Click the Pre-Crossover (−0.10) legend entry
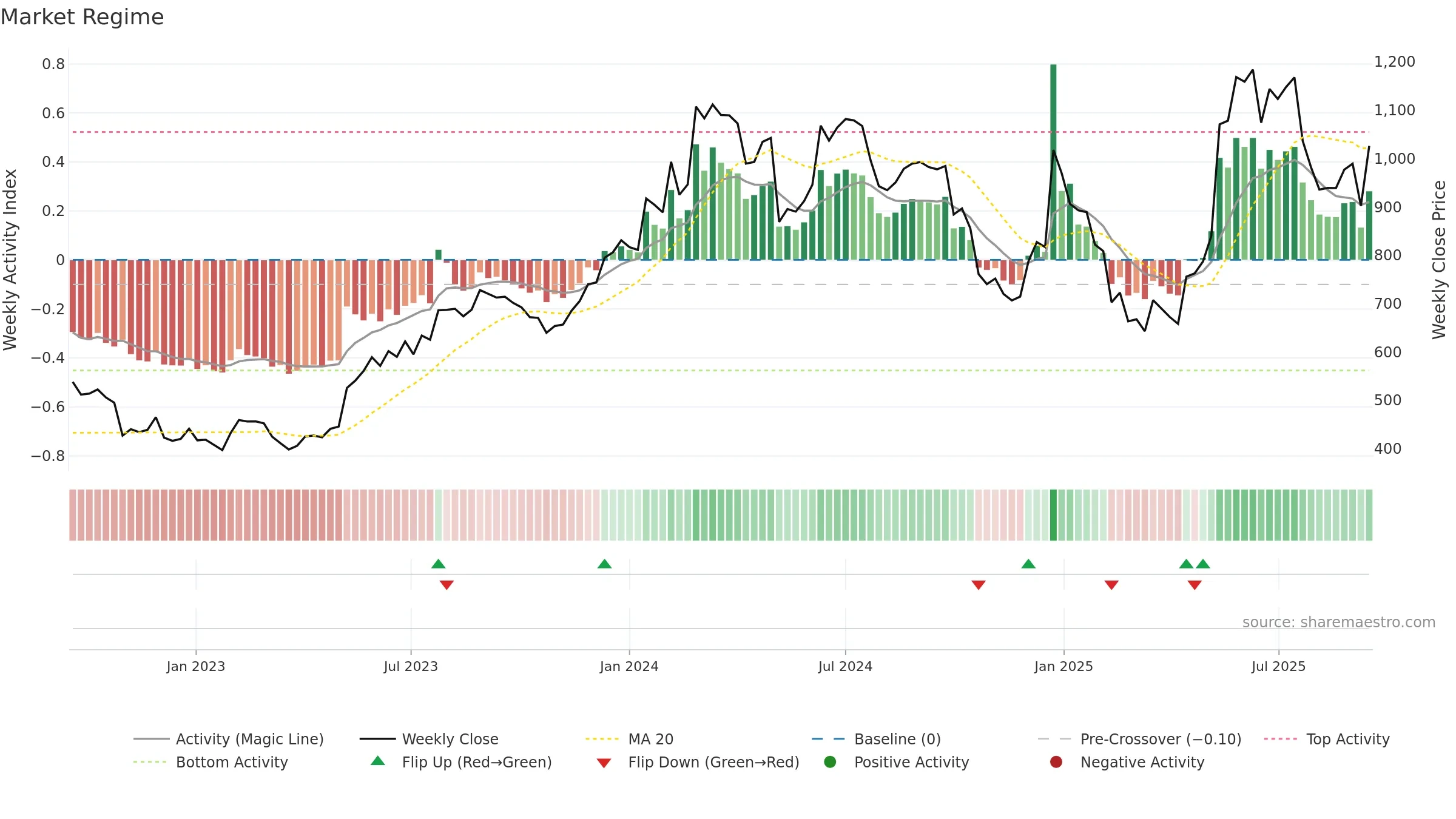Image resolution: width=1456 pixels, height=819 pixels. pos(1139,739)
